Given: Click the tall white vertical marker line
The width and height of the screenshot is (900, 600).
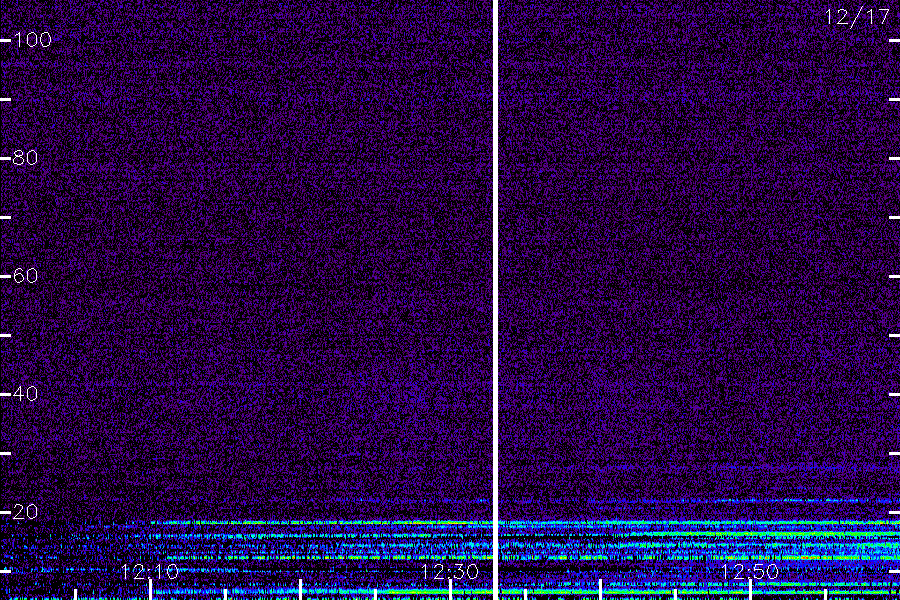Looking at the screenshot, I should pyautogui.click(x=495, y=300).
